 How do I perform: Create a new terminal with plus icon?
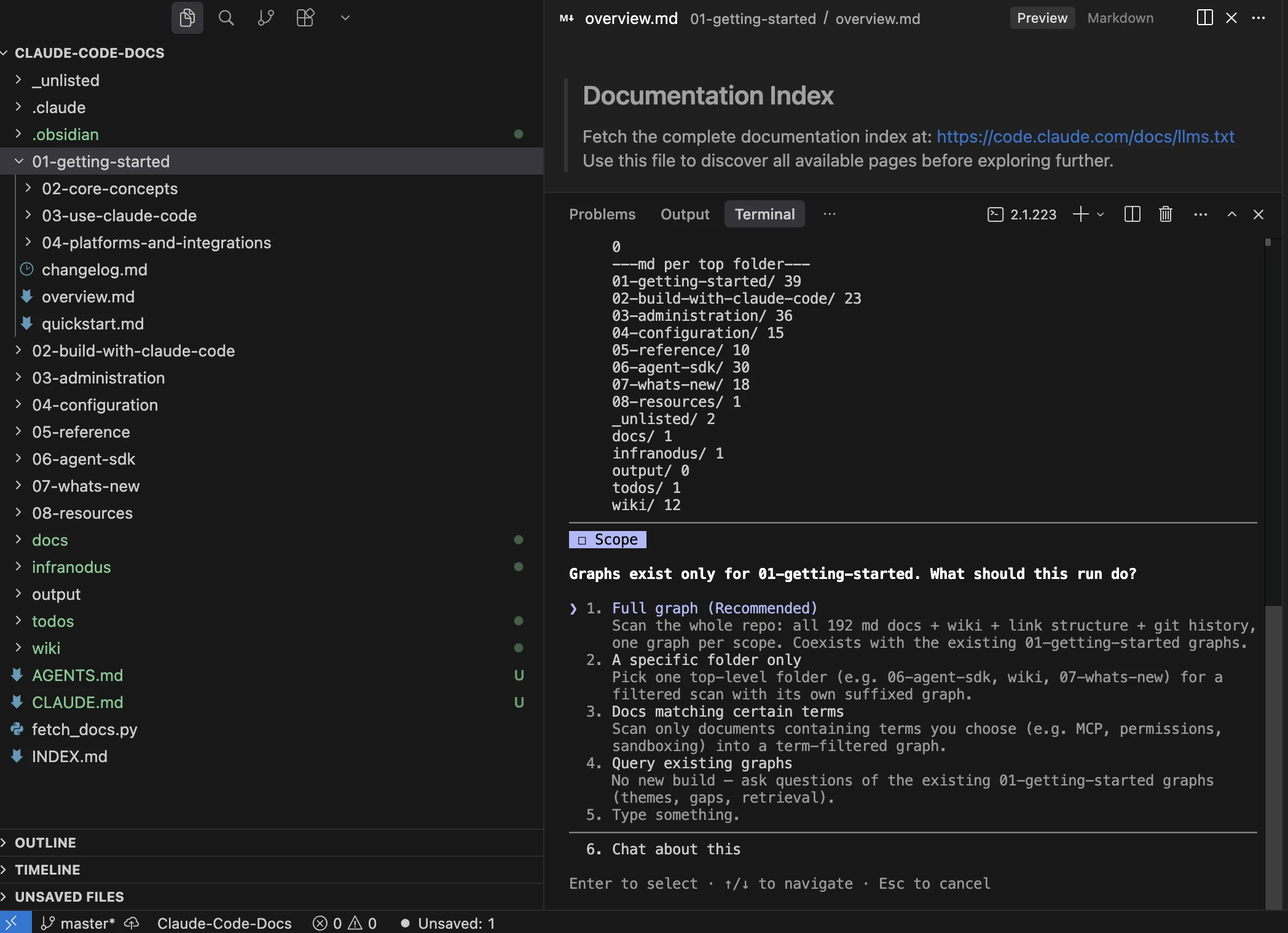(1080, 214)
